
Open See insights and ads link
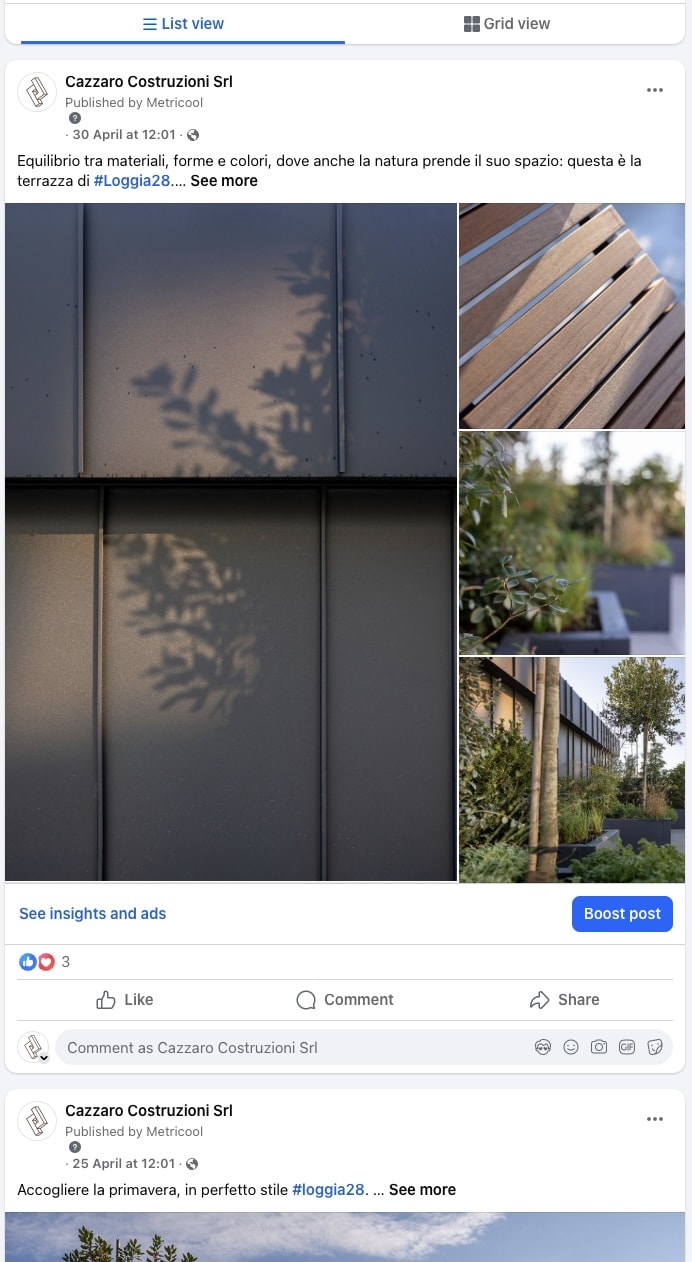(93, 914)
